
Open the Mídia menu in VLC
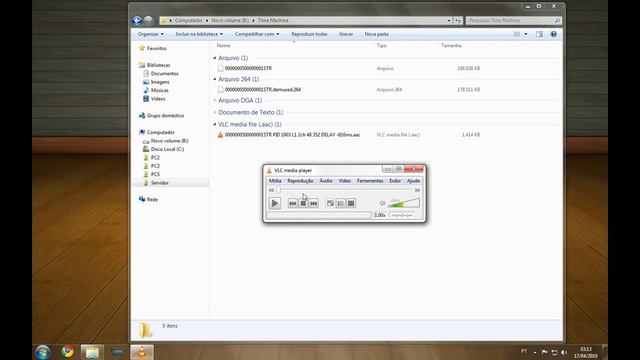click(x=275, y=181)
